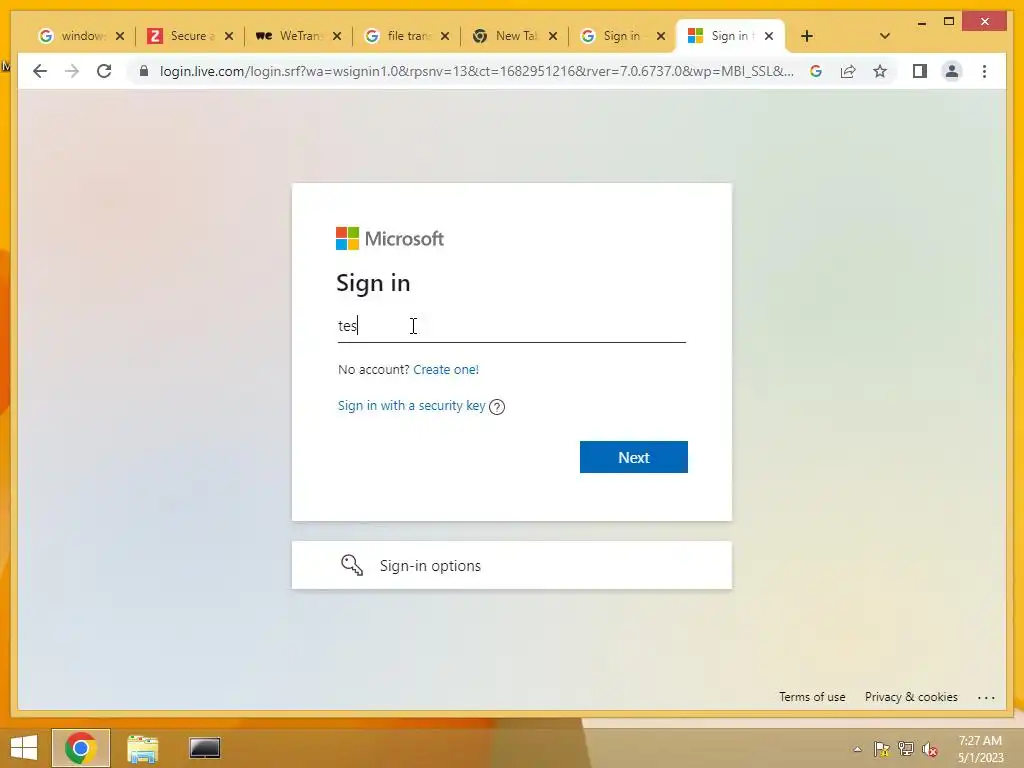The image size is (1024, 768).
Task: Close the 'window' Google tab
Action: click(x=120, y=36)
